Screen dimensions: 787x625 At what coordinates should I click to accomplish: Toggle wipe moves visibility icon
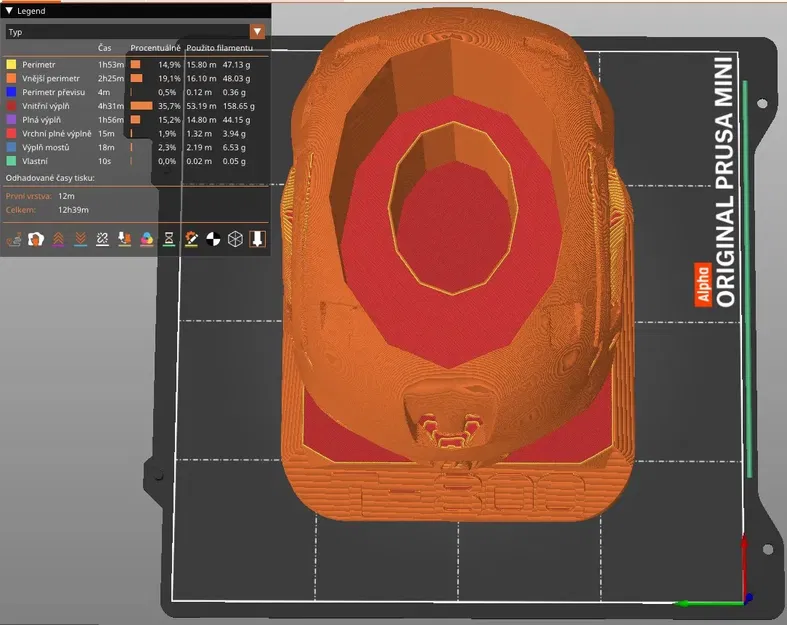pyautogui.click(x=36, y=239)
